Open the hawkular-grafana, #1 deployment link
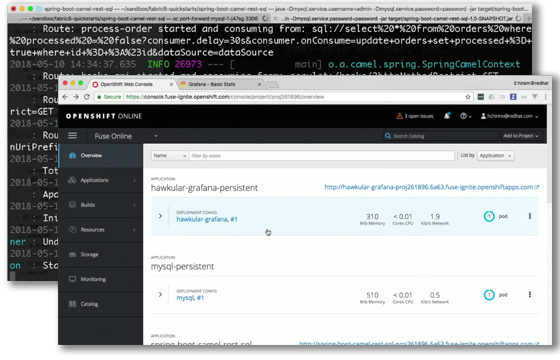The height and width of the screenshot is (360, 560). [207, 219]
